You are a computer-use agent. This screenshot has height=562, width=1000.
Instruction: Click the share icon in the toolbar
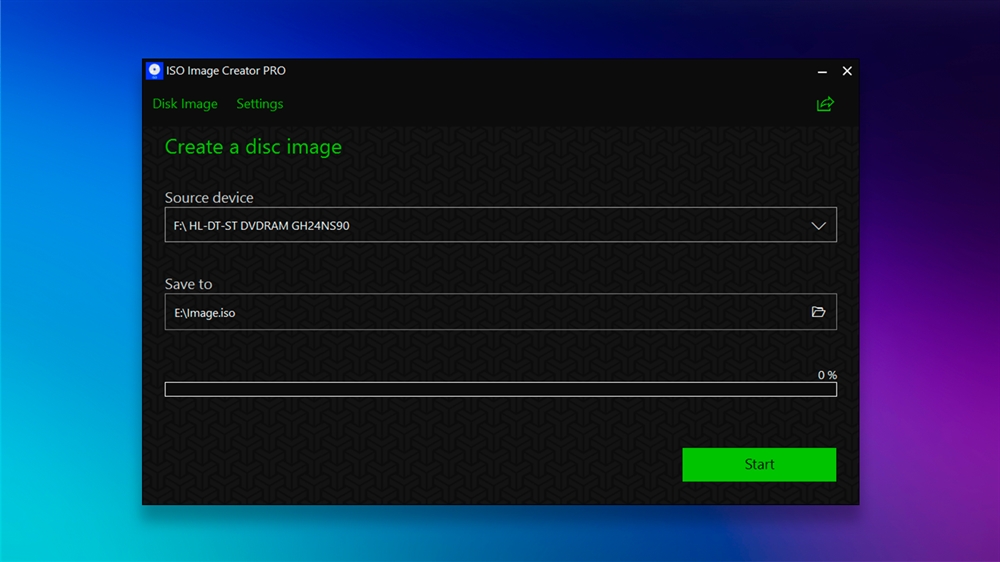[x=825, y=104]
